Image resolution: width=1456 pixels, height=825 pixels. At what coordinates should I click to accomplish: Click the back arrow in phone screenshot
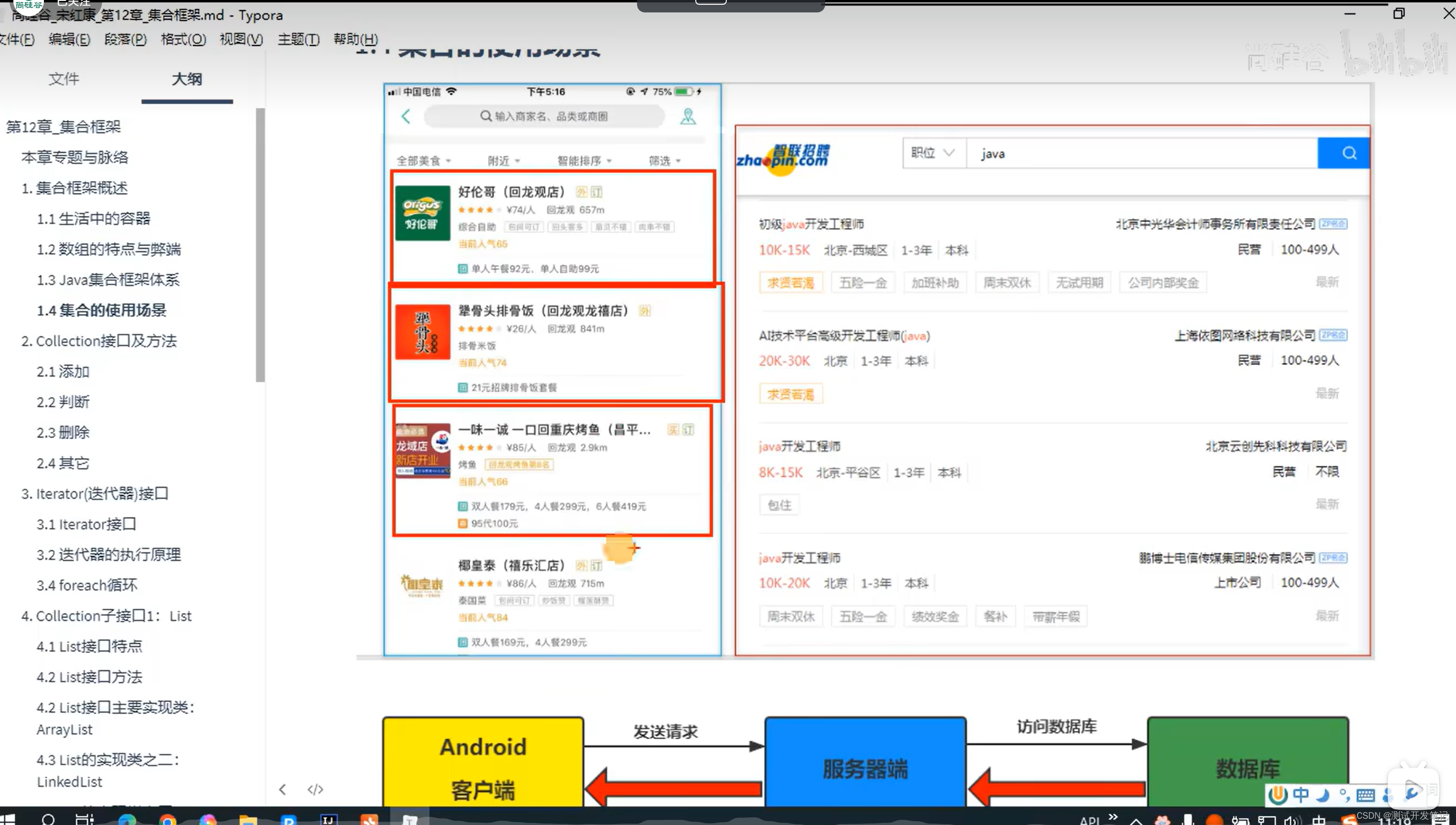(x=405, y=117)
